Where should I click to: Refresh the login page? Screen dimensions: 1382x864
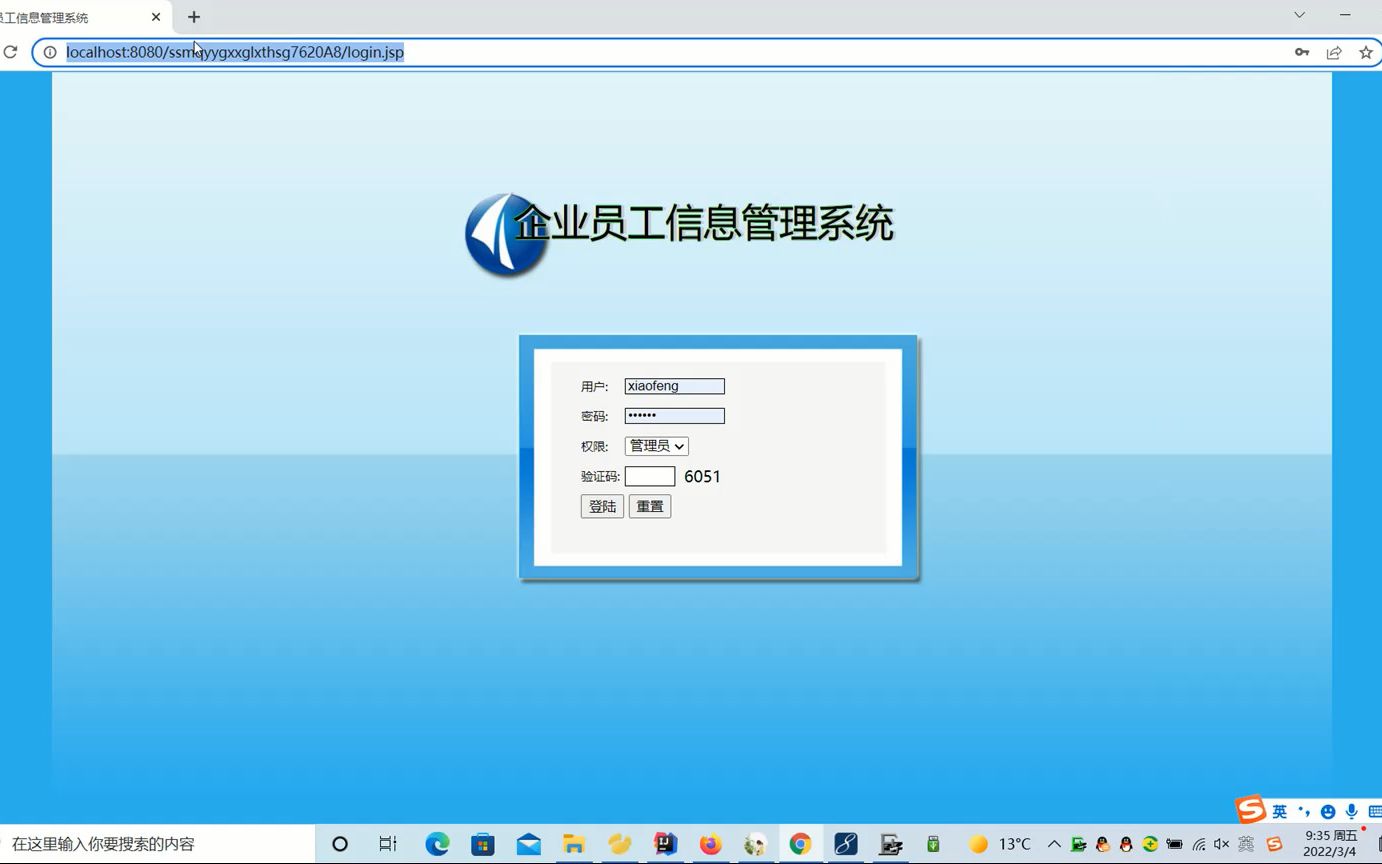tap(10, 52)
